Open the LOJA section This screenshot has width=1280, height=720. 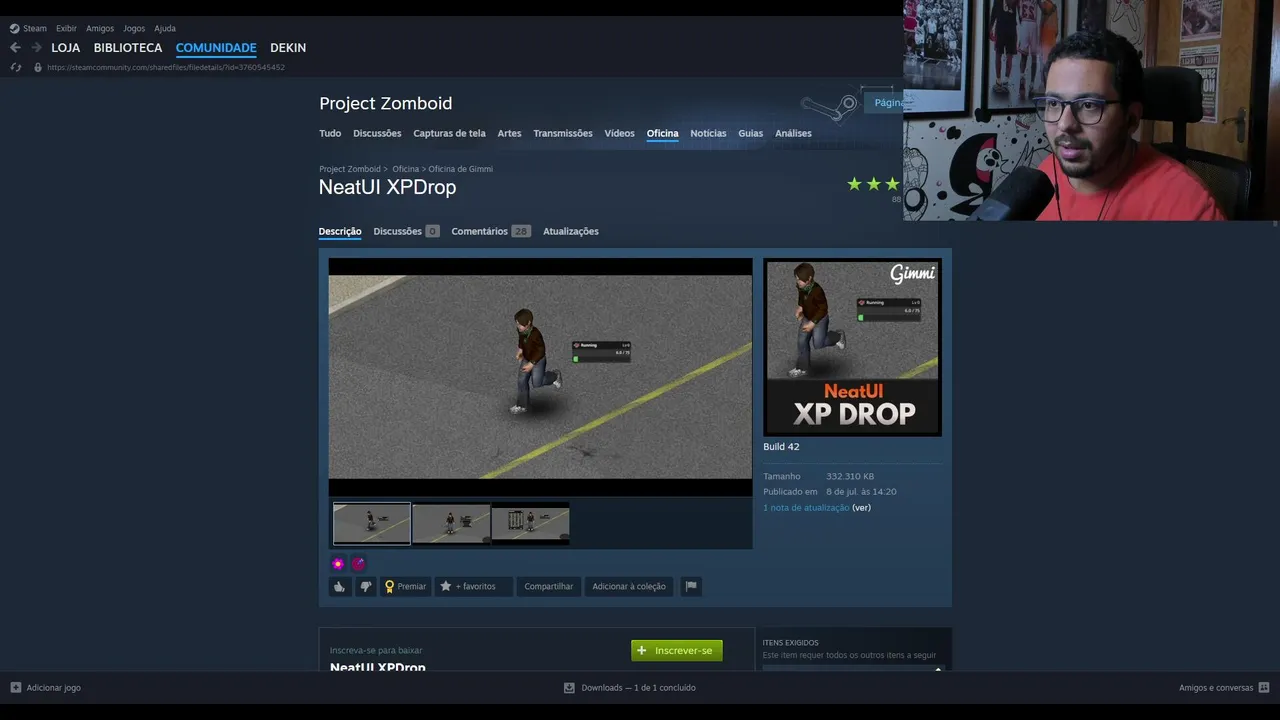click(x=66, y=47)
